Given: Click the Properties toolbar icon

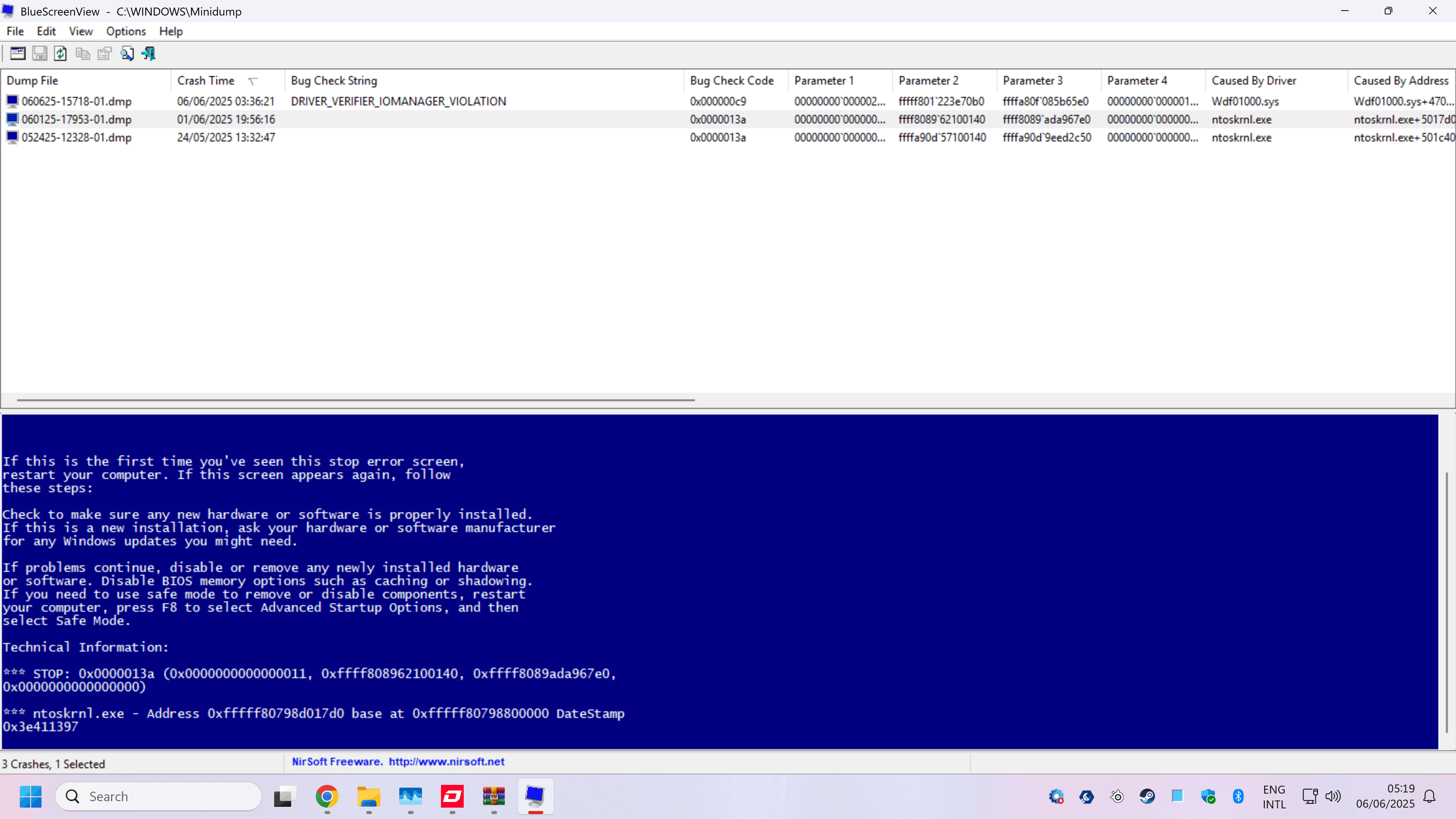Looking at the screenshot, I should (105, 54).
